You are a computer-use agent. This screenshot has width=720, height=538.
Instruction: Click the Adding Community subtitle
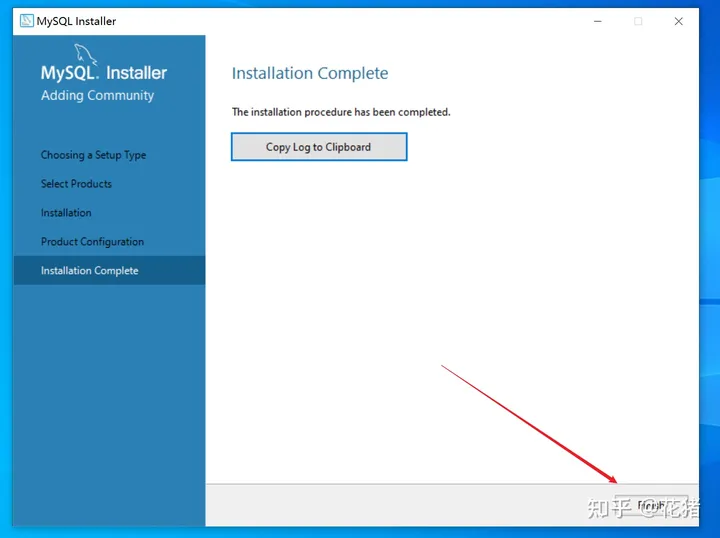[97, 95]
